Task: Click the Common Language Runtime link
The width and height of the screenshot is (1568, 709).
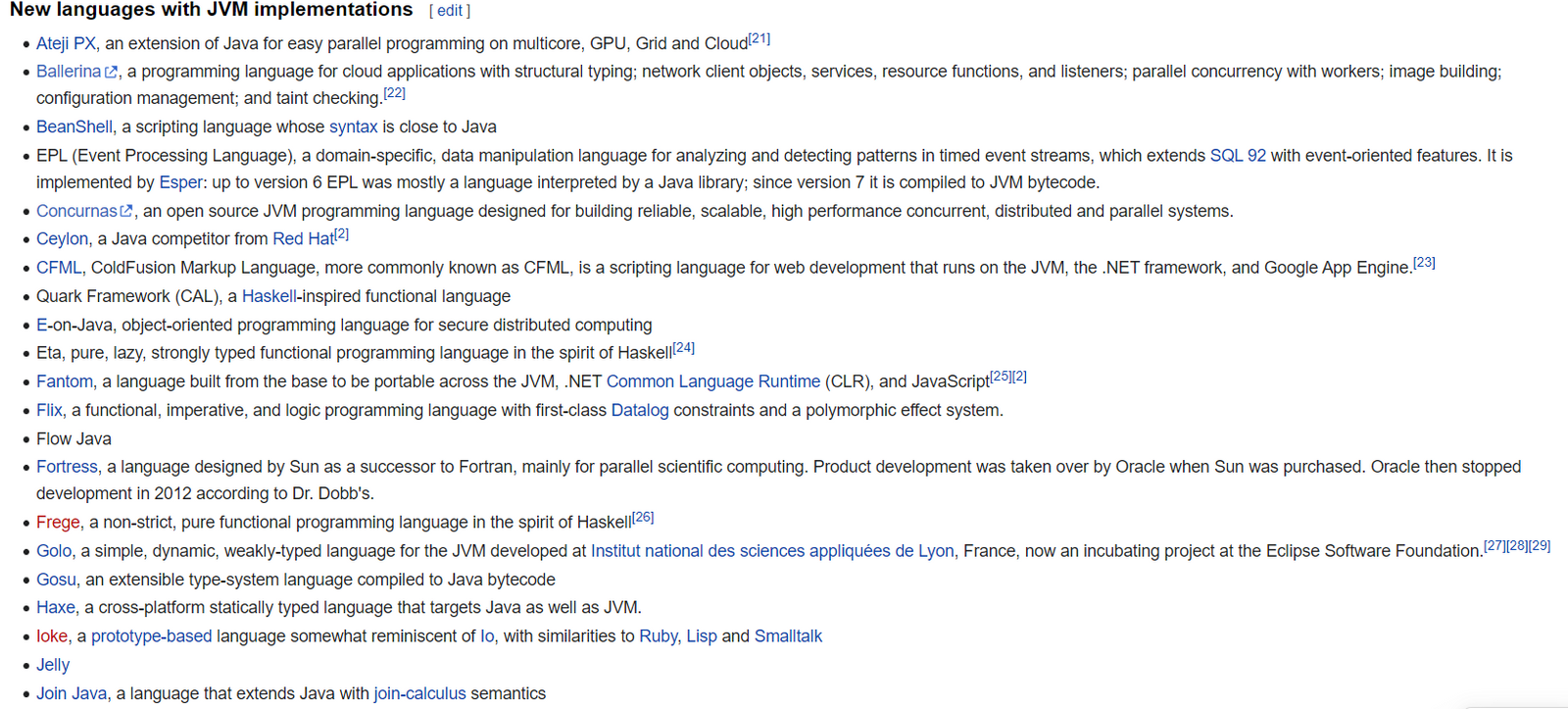Action: pos(712,381)
